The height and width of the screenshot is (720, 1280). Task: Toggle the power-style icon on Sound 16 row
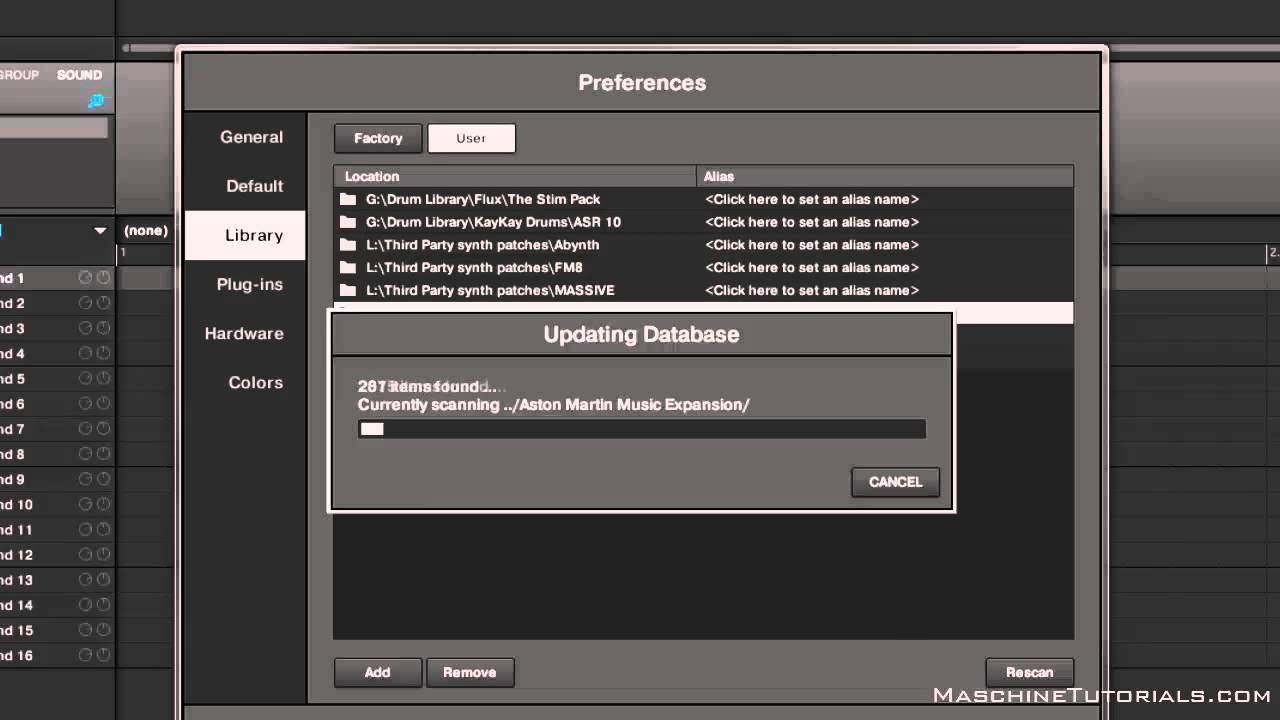[103, 655]
